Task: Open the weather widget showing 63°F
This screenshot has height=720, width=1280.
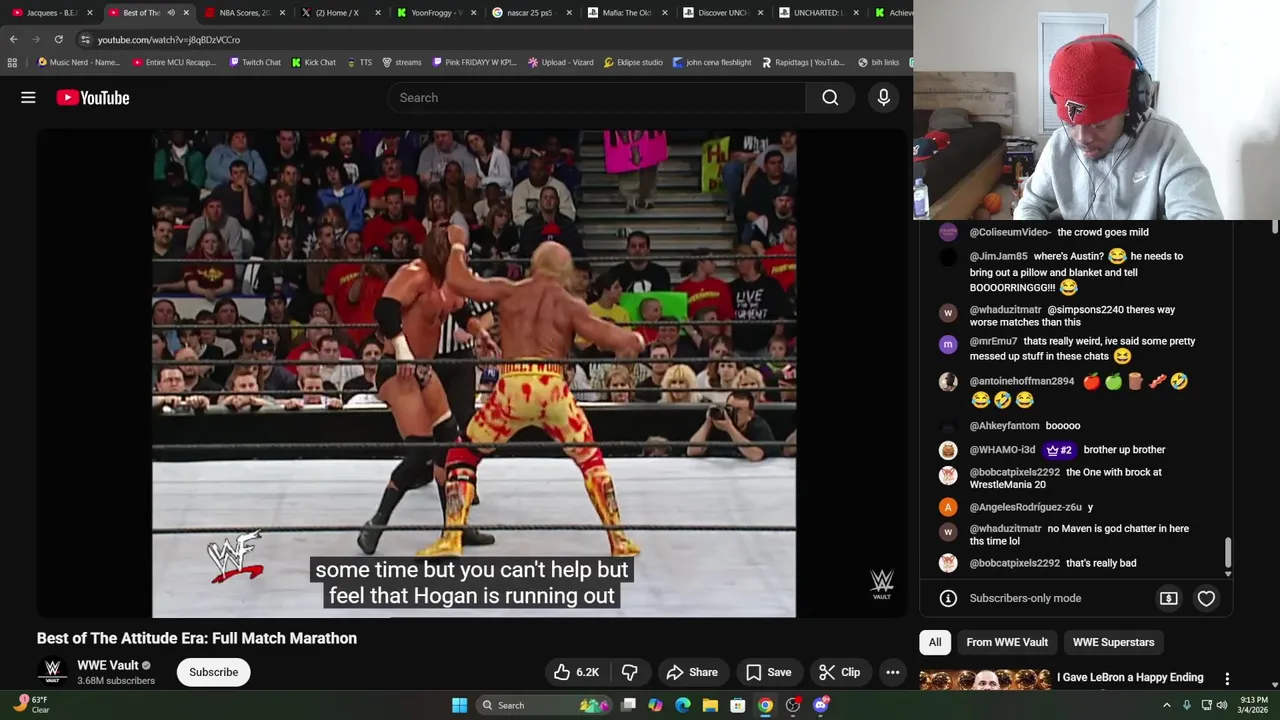Action: click(x=30, y=705)
